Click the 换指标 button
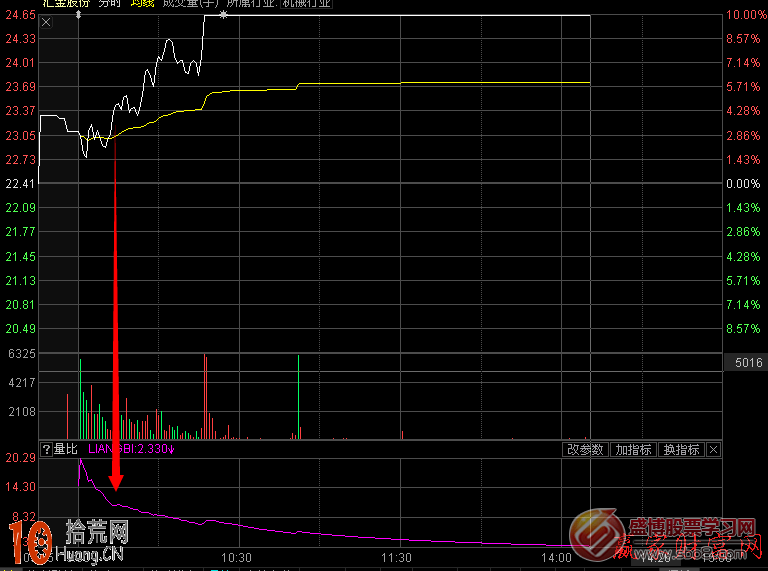Screen dimensions: 768x571 (681, 450)
